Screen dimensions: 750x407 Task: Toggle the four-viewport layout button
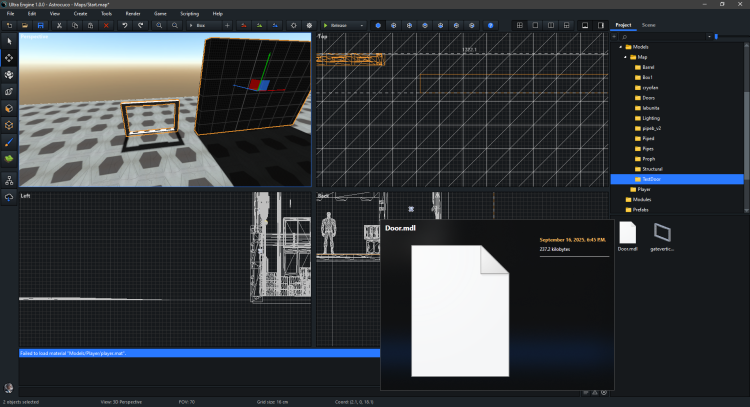pos(519,24)
